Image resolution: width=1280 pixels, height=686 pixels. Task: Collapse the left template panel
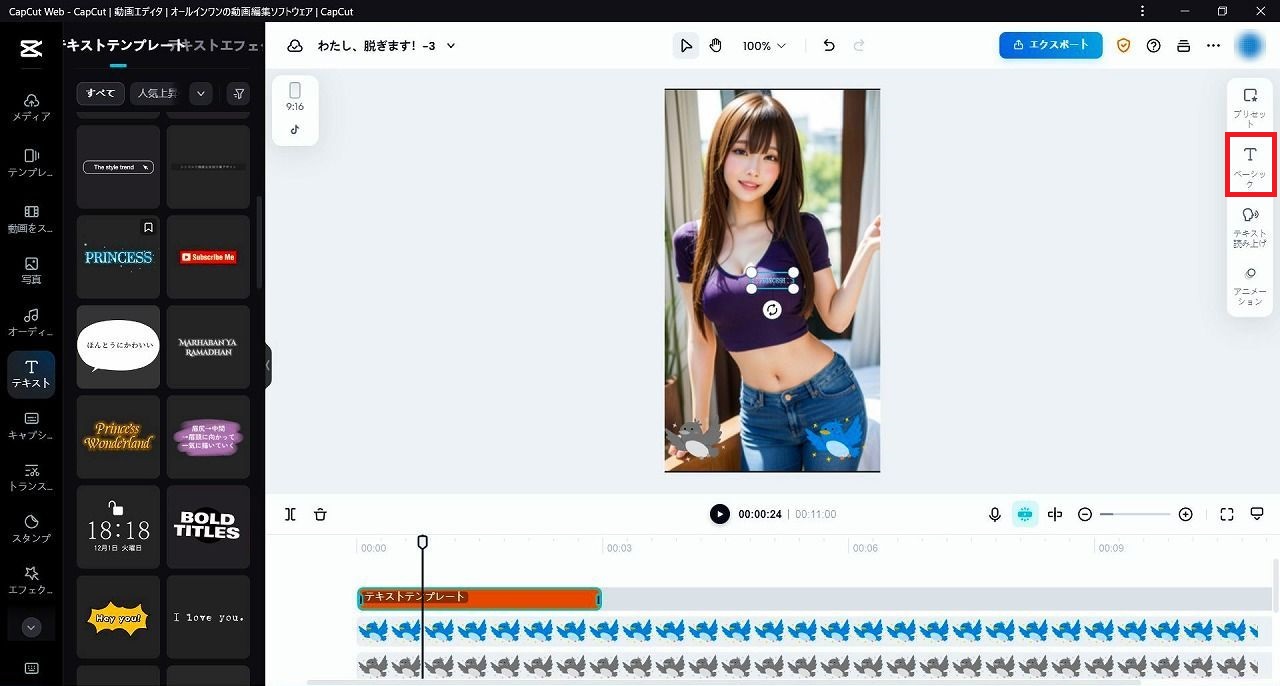[268, 365]
